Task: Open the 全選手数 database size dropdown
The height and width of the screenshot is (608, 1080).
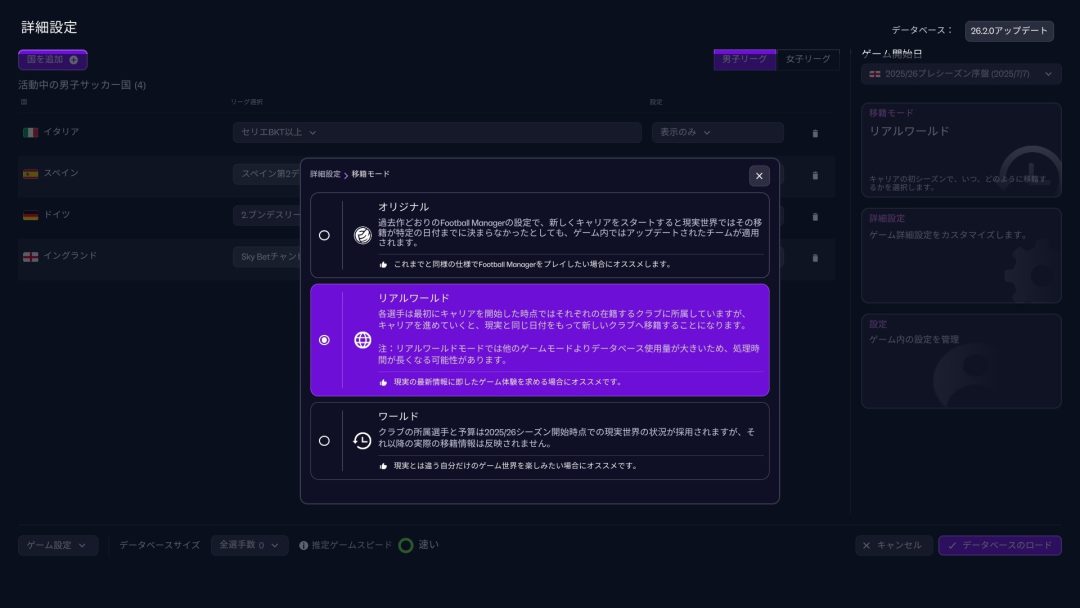Action: pyautogui.click(x=249, y=545)
